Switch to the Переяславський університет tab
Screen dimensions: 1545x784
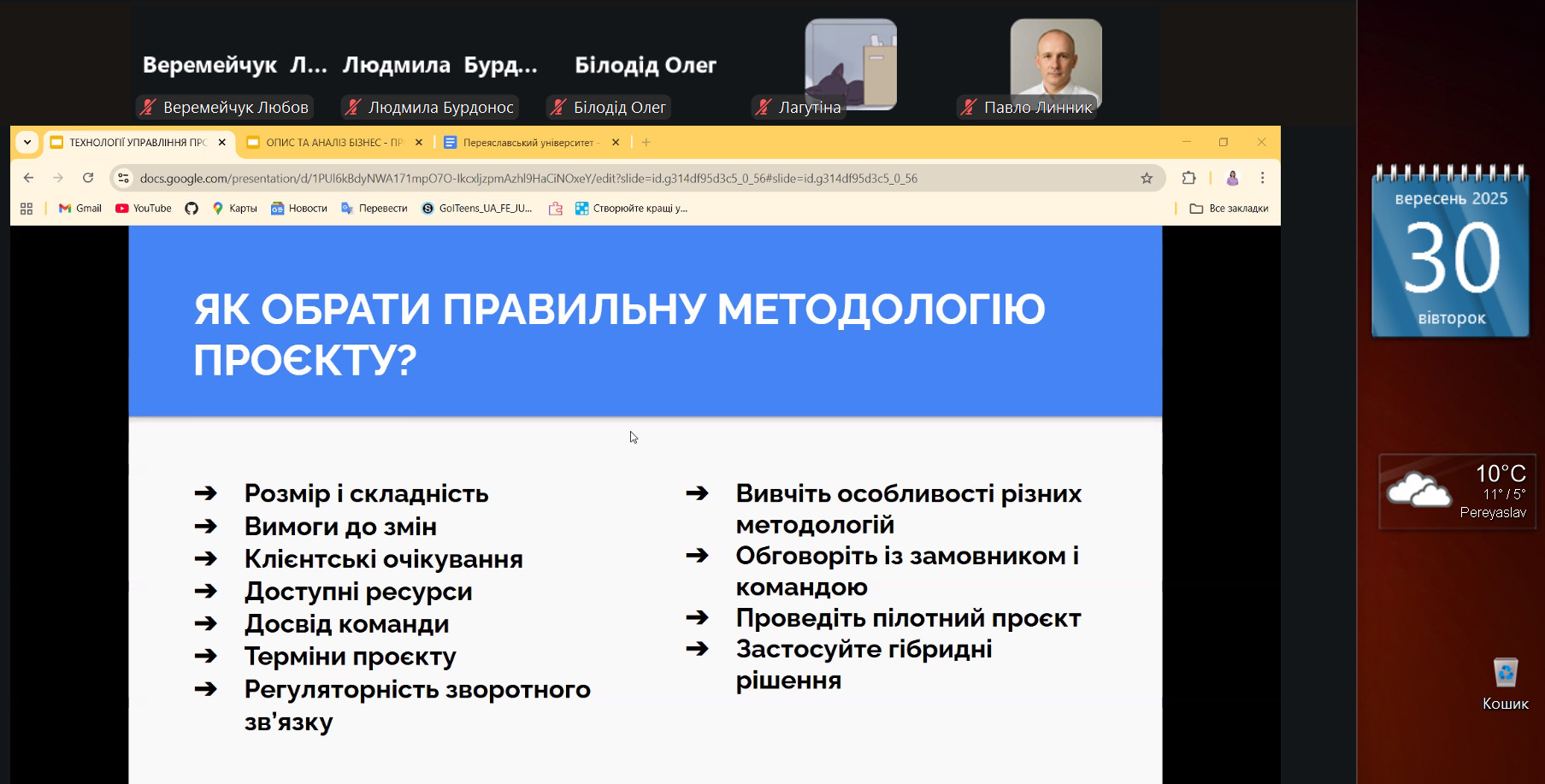tap(528, 143)
